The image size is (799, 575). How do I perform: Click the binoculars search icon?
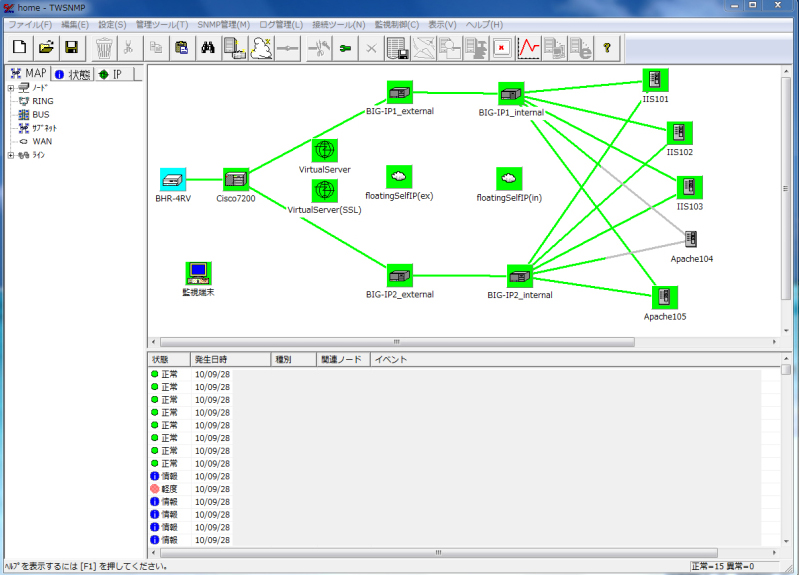pyautogui.click(x=209, y=47)
